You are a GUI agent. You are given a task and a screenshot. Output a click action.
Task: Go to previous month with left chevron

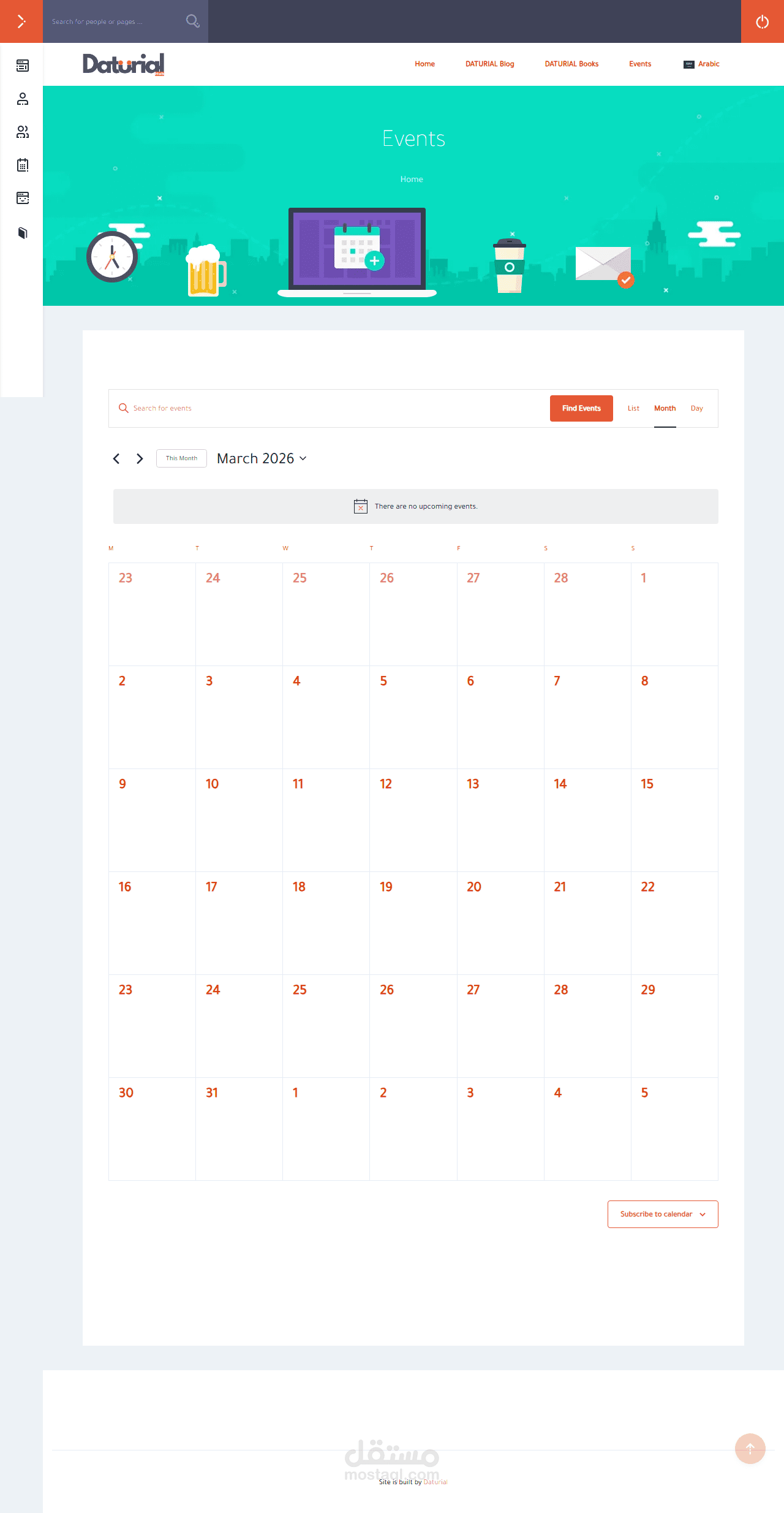point(116,458)
